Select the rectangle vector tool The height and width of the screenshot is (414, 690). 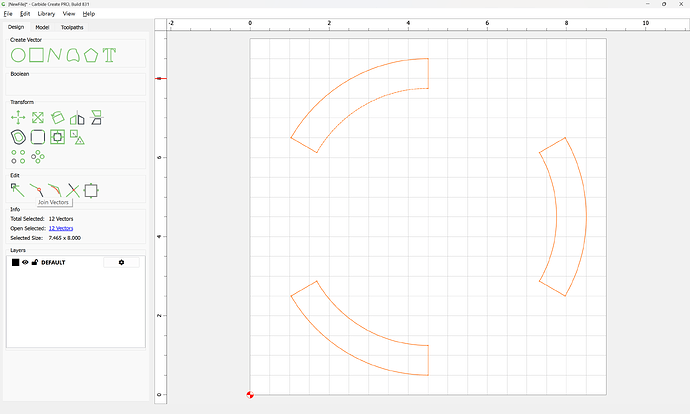[36, 55]
